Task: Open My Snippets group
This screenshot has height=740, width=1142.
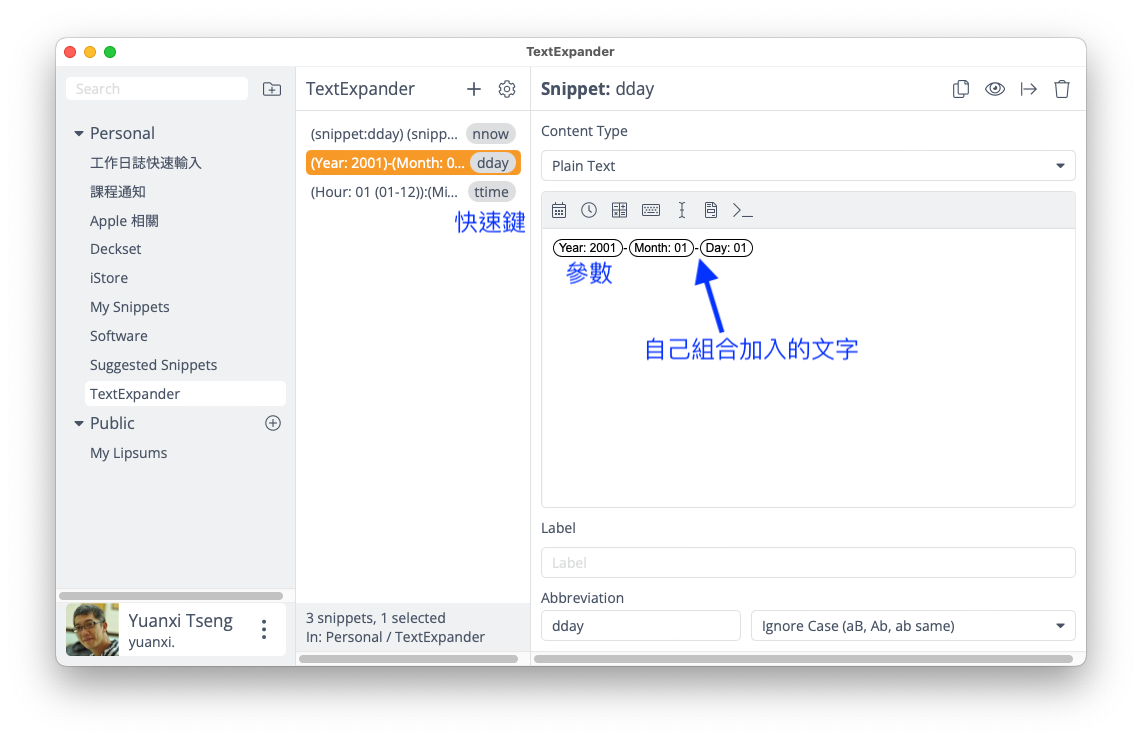Action: pos(130,307)
